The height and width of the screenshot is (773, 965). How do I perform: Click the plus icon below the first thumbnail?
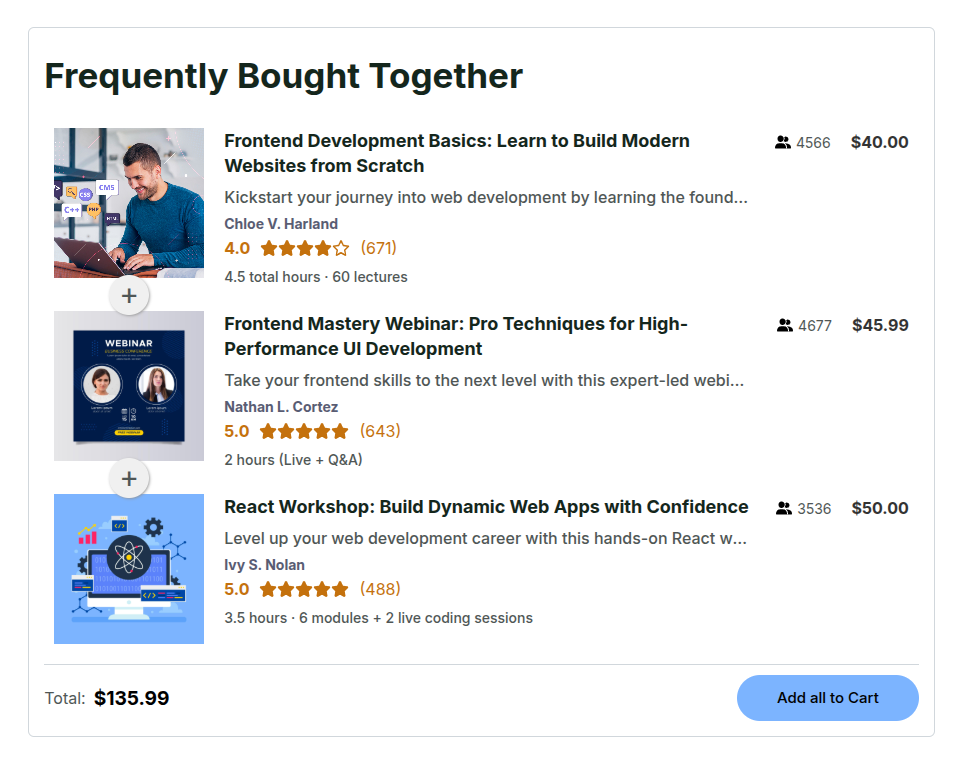(x=129, y=296)
